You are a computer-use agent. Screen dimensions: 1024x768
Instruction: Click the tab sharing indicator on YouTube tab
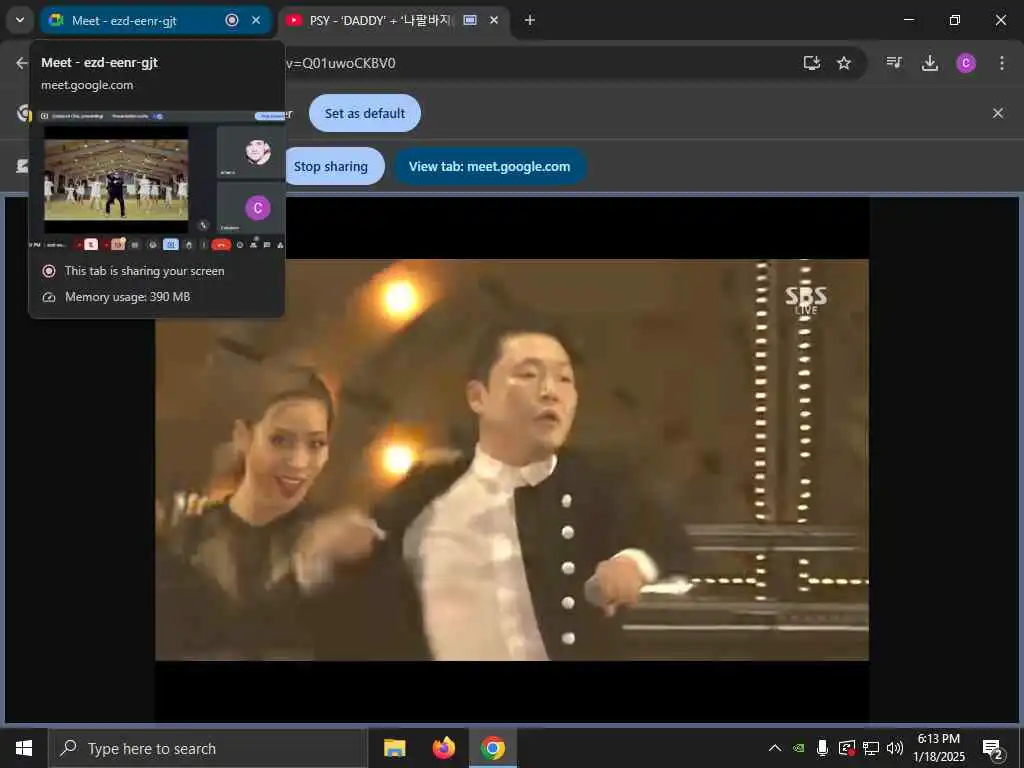pyautogui.click(x=470, y=20)
